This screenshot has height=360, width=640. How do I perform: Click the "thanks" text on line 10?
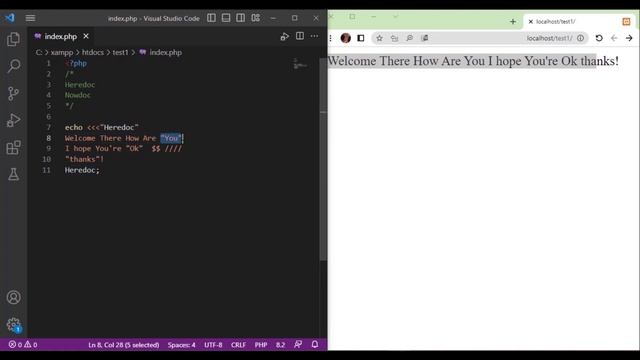pos(82,159)
